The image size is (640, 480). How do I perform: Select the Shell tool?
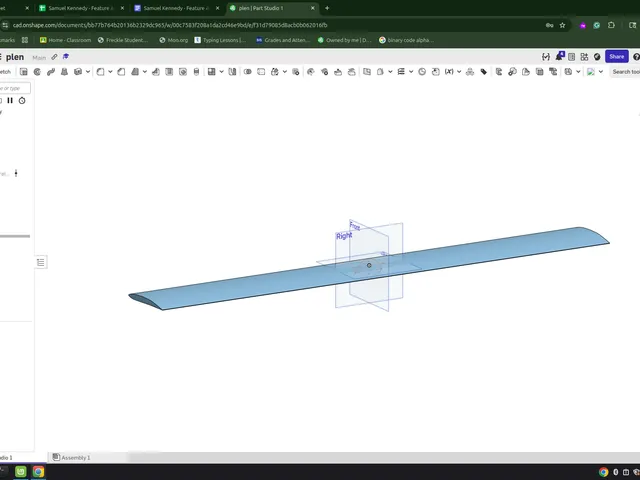(169, 72)
